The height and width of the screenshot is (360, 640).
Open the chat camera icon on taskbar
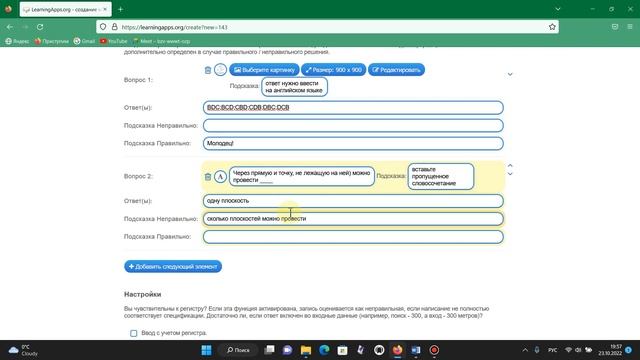[x=287, y=350]
